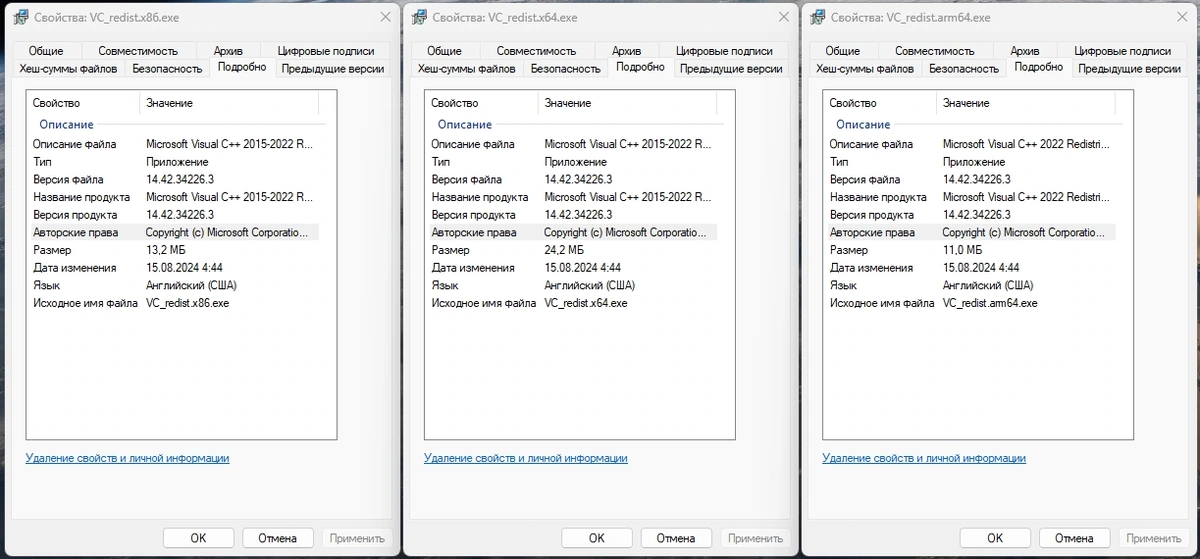
Task: Click the Значение column header in x64 window
Action: pyautogui.click(x=627, y=103)
